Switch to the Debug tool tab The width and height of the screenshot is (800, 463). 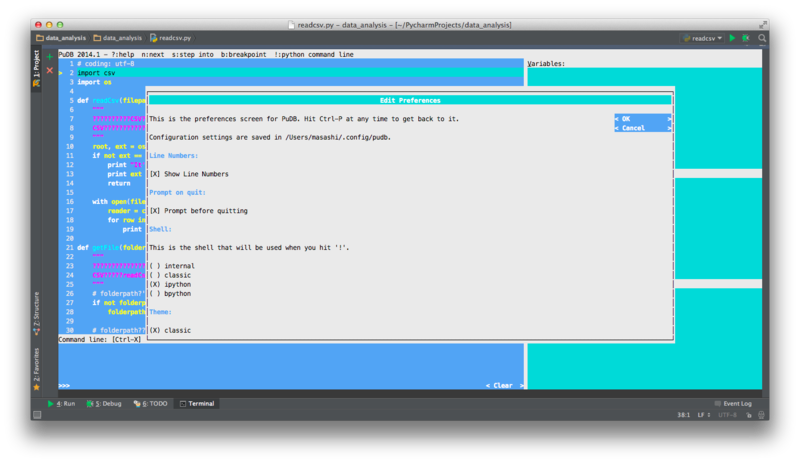(x=104, y=403)
